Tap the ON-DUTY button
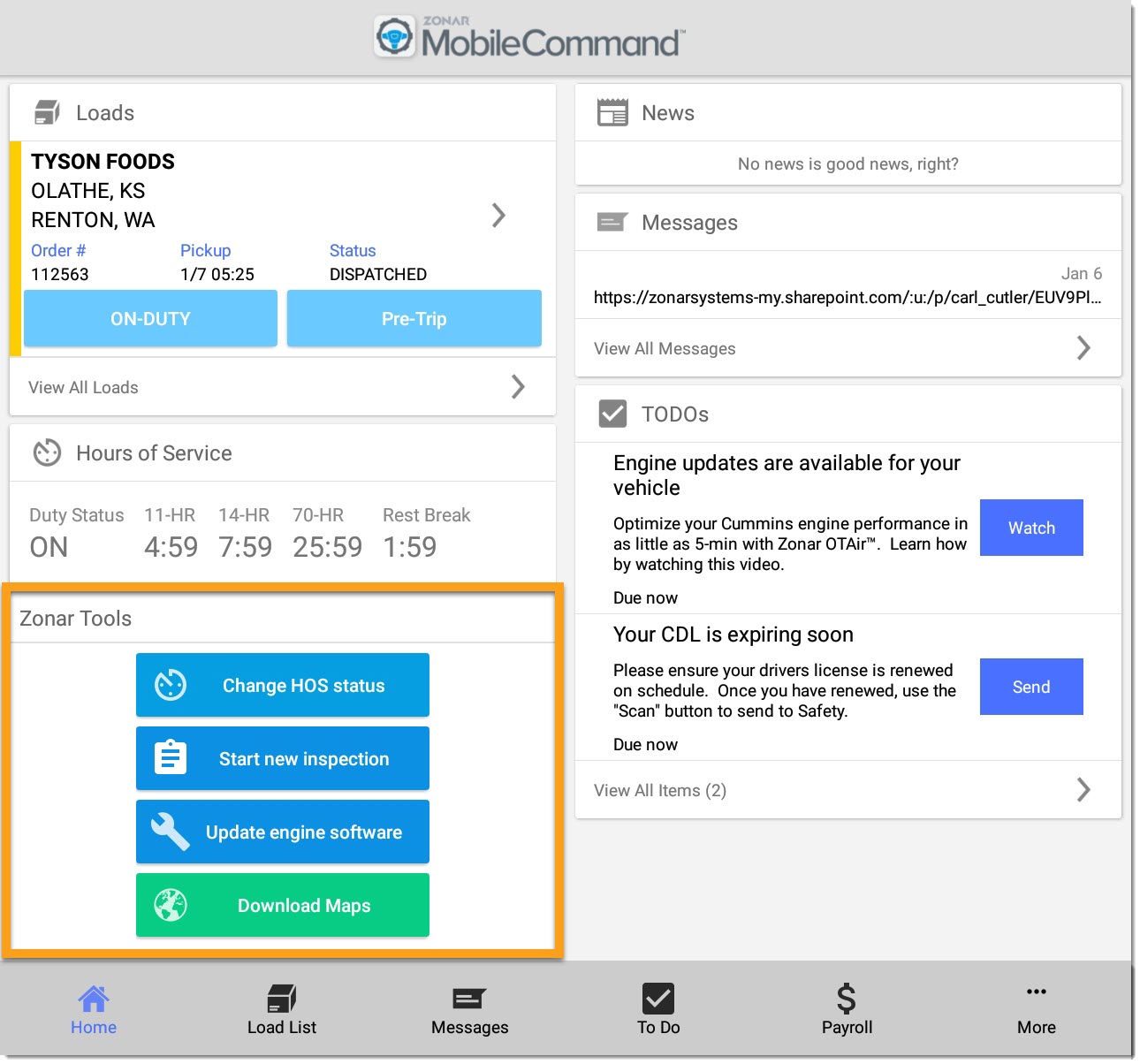Viewport: 1140px width, 1064px height. [150, 318]
